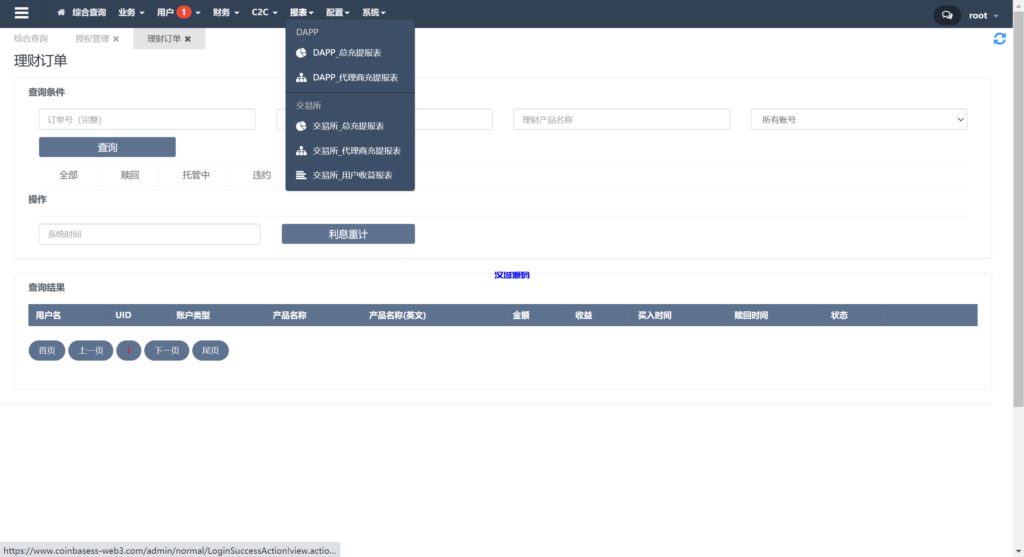
Task: Go to 首页 first page
Action: pos(47,351)
